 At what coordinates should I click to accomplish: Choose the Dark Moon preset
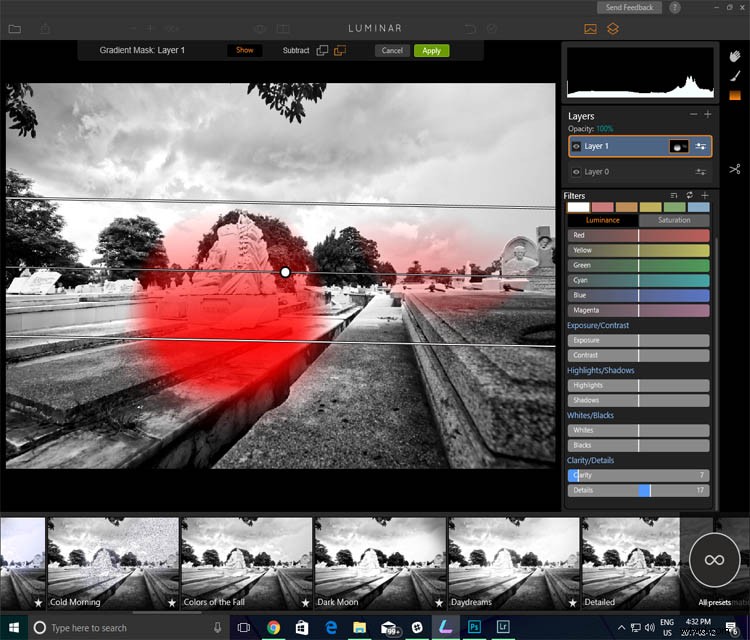point(380,563)
